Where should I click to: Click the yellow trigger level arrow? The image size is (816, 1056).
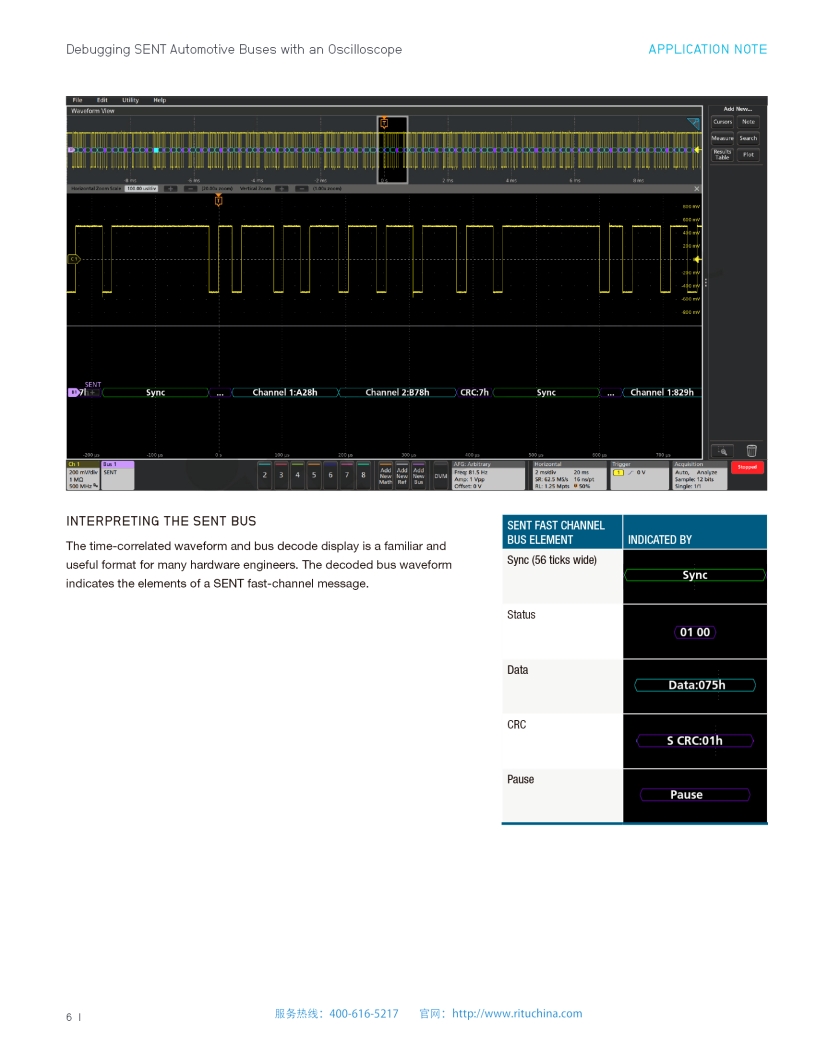(x=697, y=259)
